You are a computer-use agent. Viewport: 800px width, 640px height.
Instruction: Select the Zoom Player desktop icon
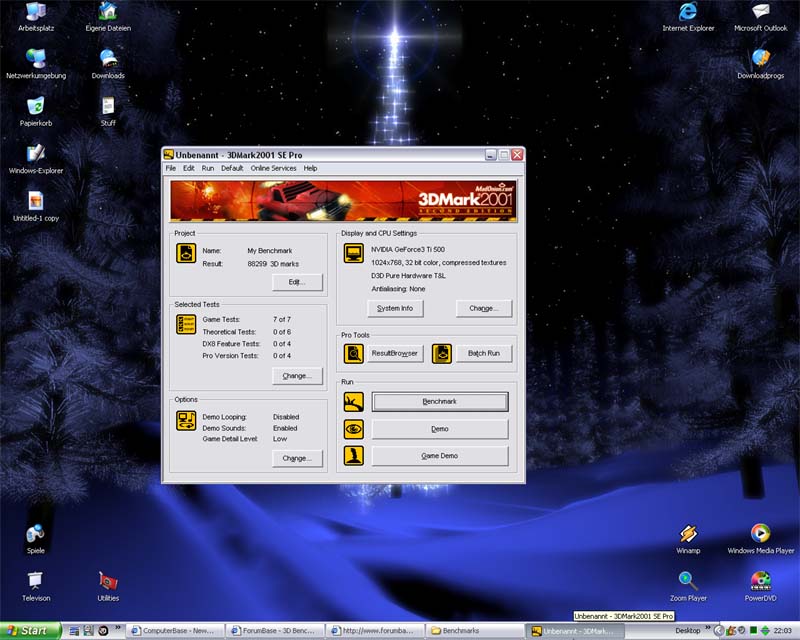click(688, 587)
